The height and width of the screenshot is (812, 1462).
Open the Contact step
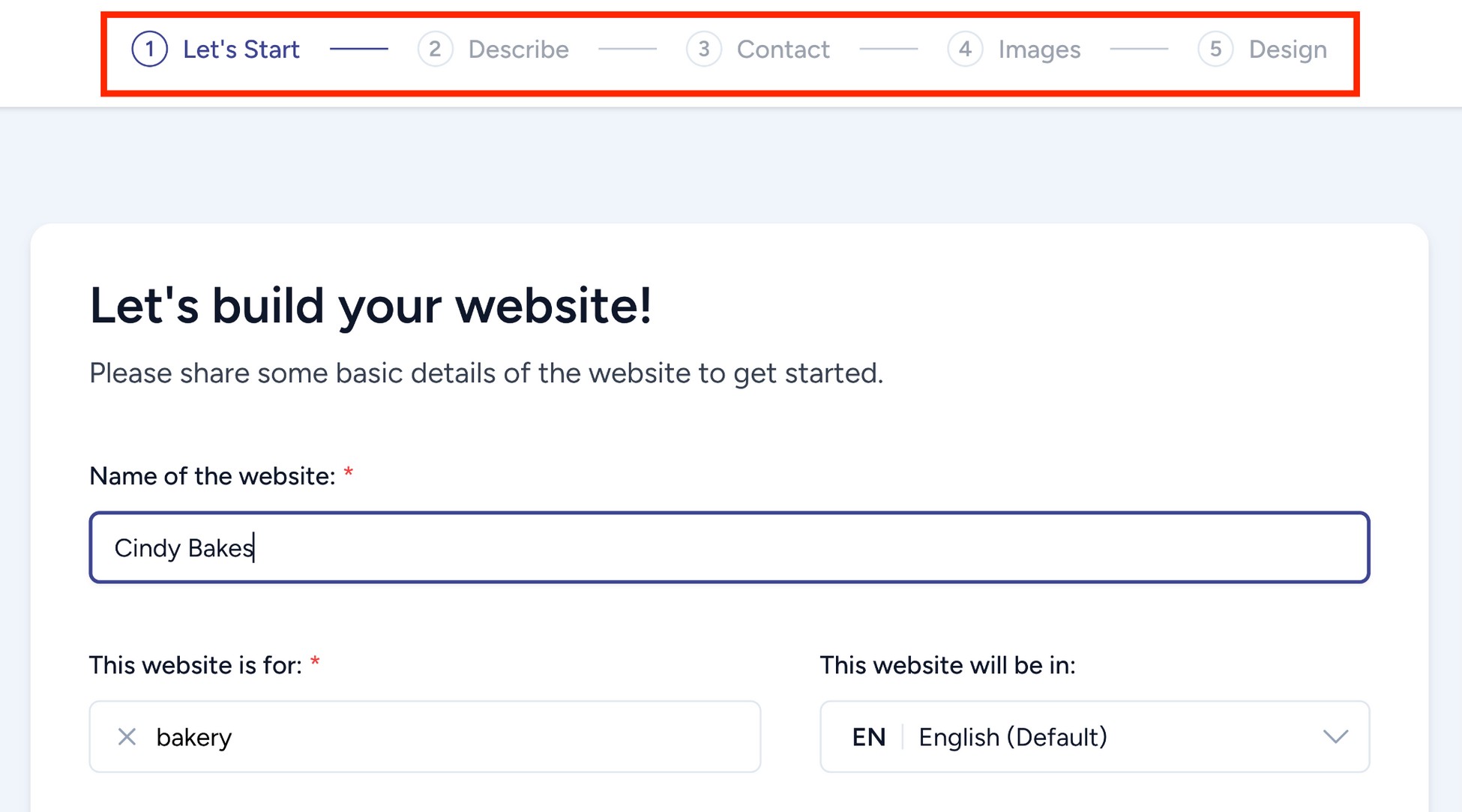click(x=783, y=49)
